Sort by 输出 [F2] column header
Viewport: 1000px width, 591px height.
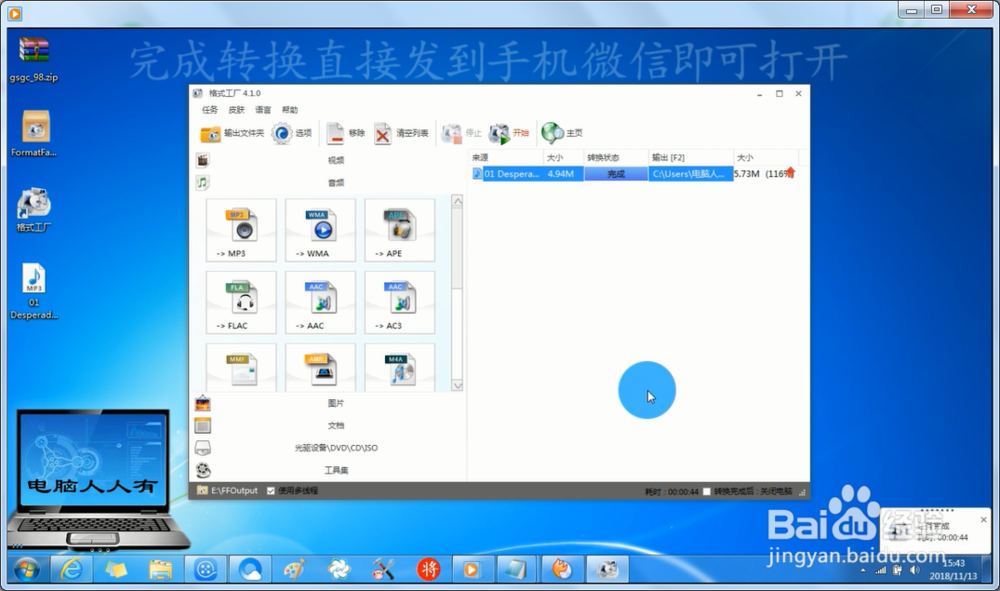click(691, 157)
